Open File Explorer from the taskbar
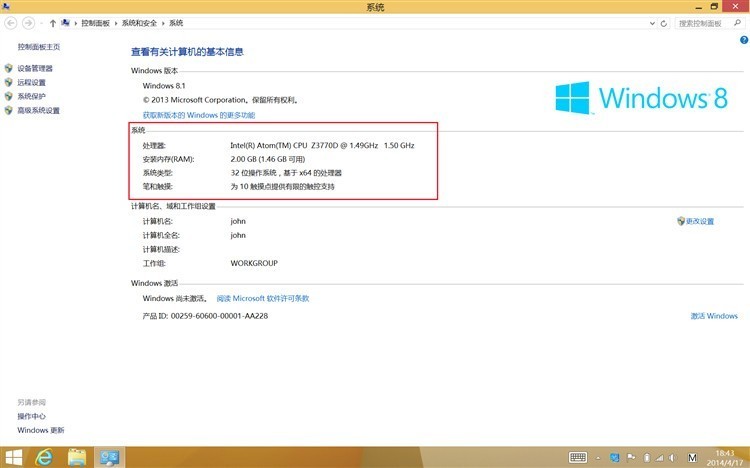This screenshot has height=468, width=750. point(77,457)
